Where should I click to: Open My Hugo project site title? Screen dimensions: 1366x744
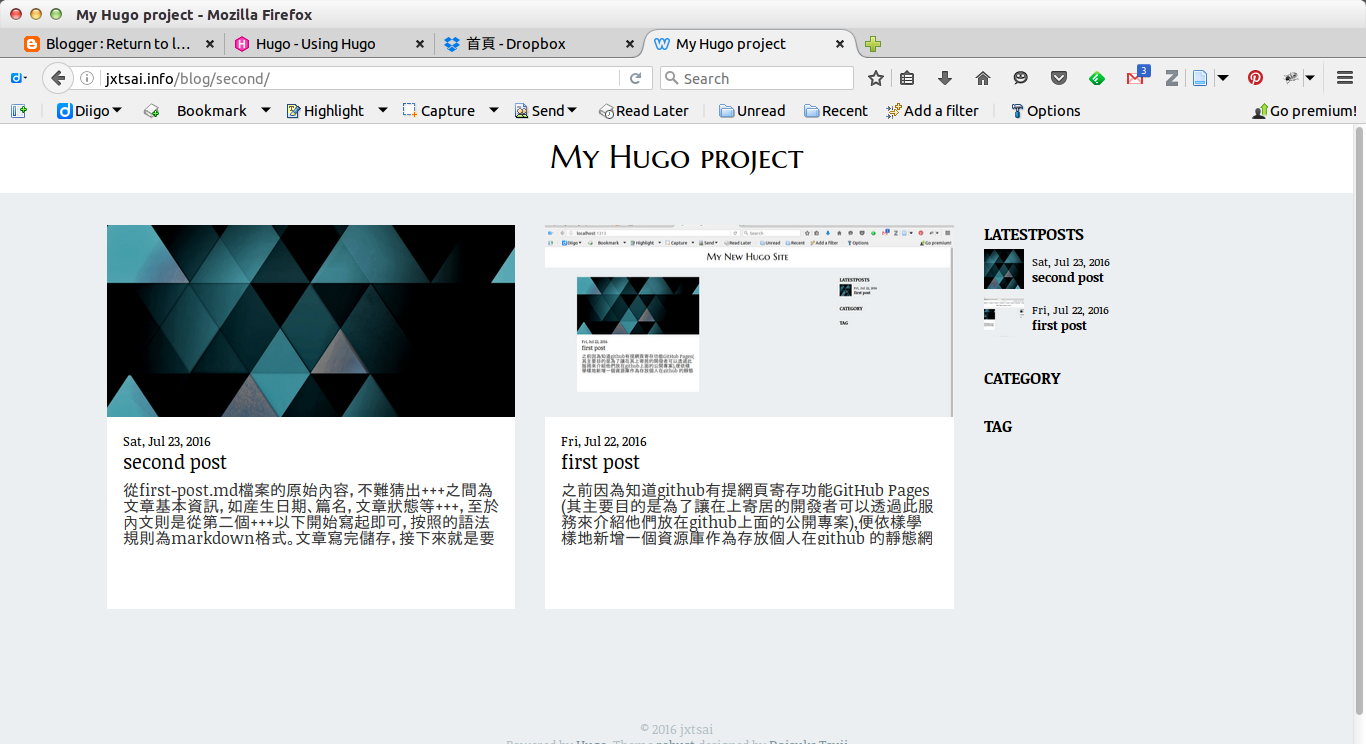tap(676, 158)
